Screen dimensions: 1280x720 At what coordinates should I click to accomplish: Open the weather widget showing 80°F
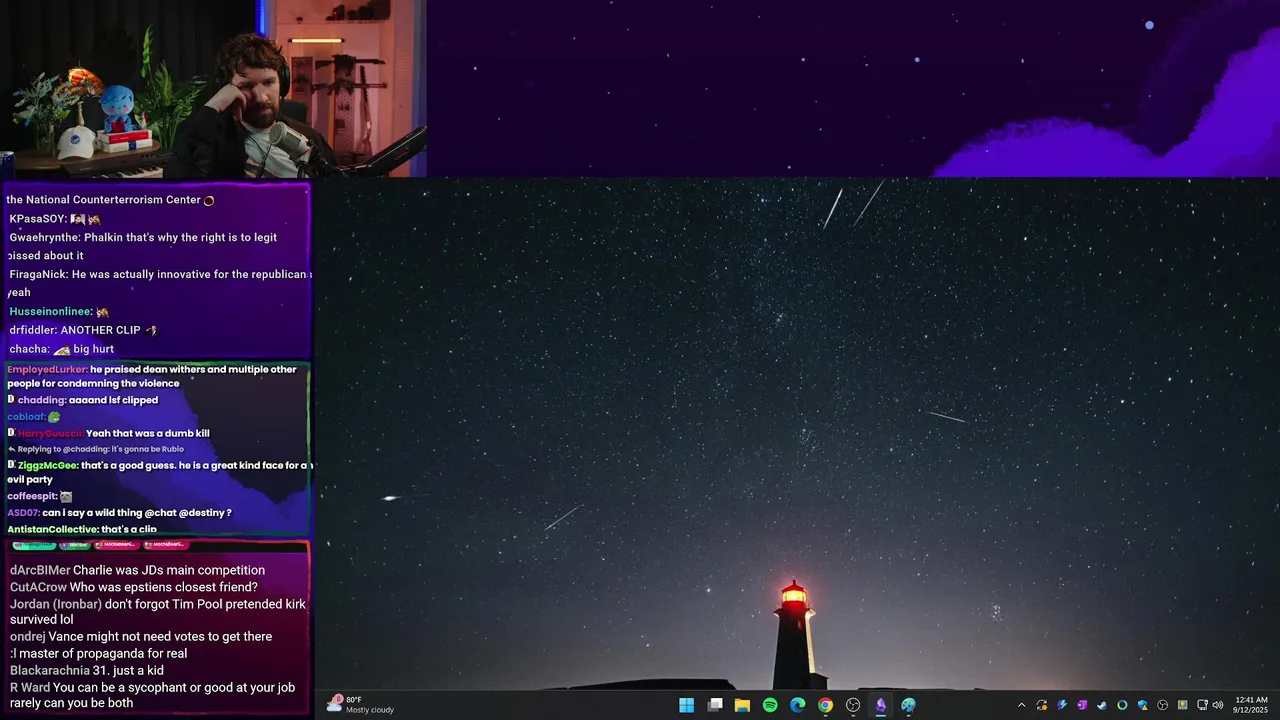point(361,705)
